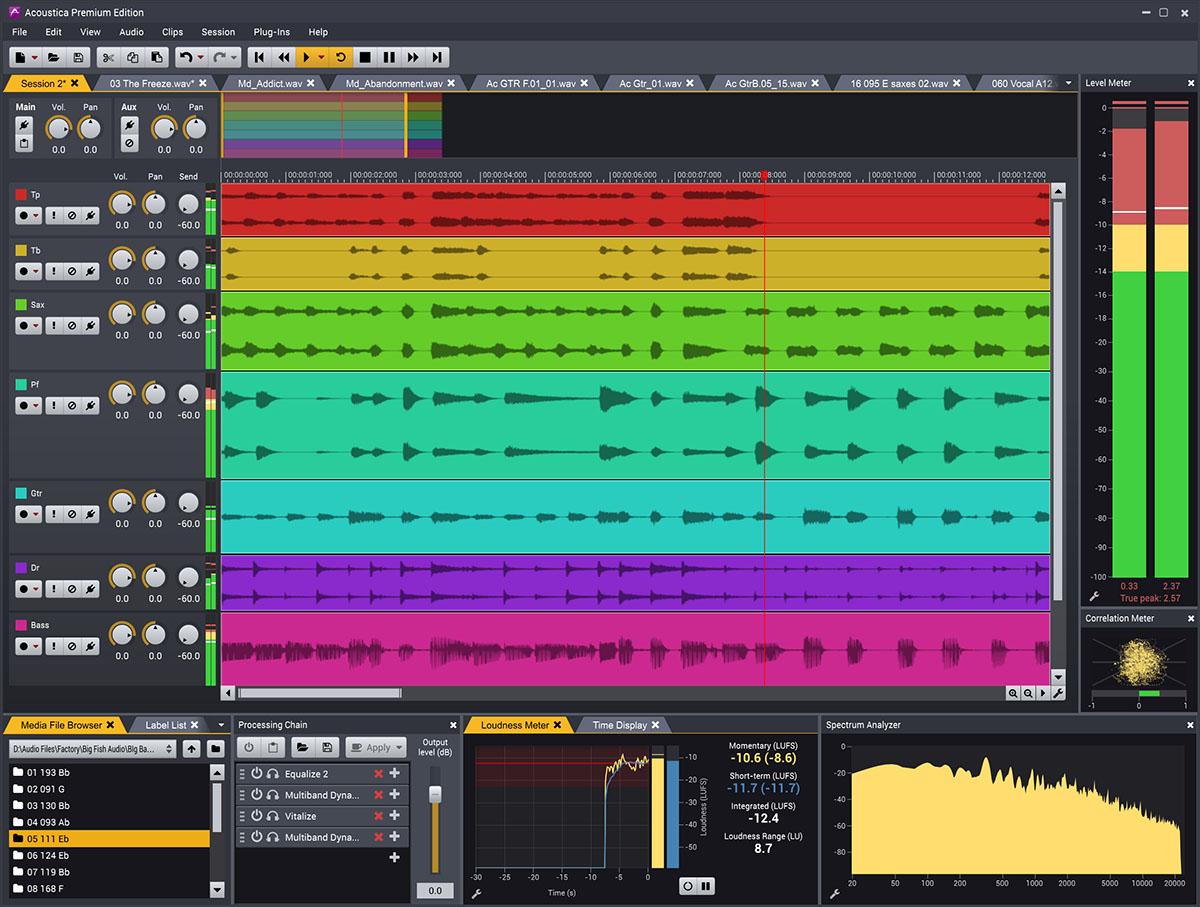Zoom out on the timeline horizontally
Viewport: 1200px width, 907px height.
pos(1027,693)
